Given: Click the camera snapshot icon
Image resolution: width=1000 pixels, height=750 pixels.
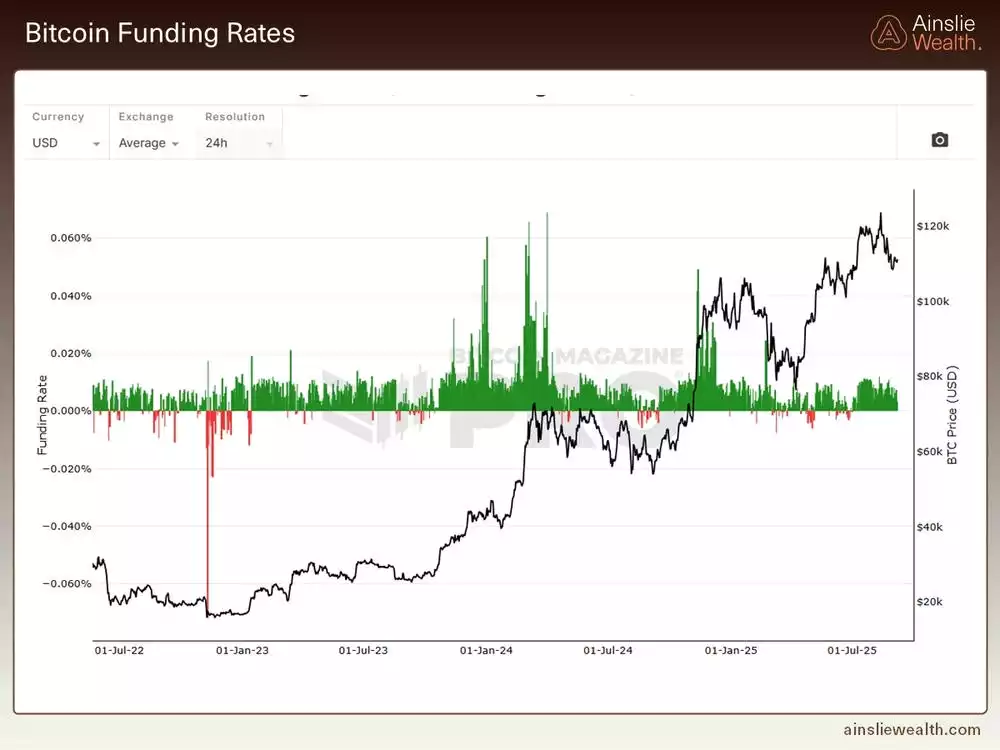Looking at the screenshot, I should [x=939, y=140].
